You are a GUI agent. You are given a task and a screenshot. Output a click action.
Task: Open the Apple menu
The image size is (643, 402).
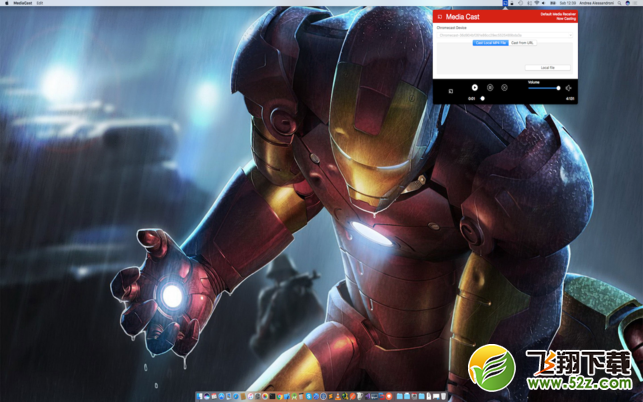click(x=6, y=3)
